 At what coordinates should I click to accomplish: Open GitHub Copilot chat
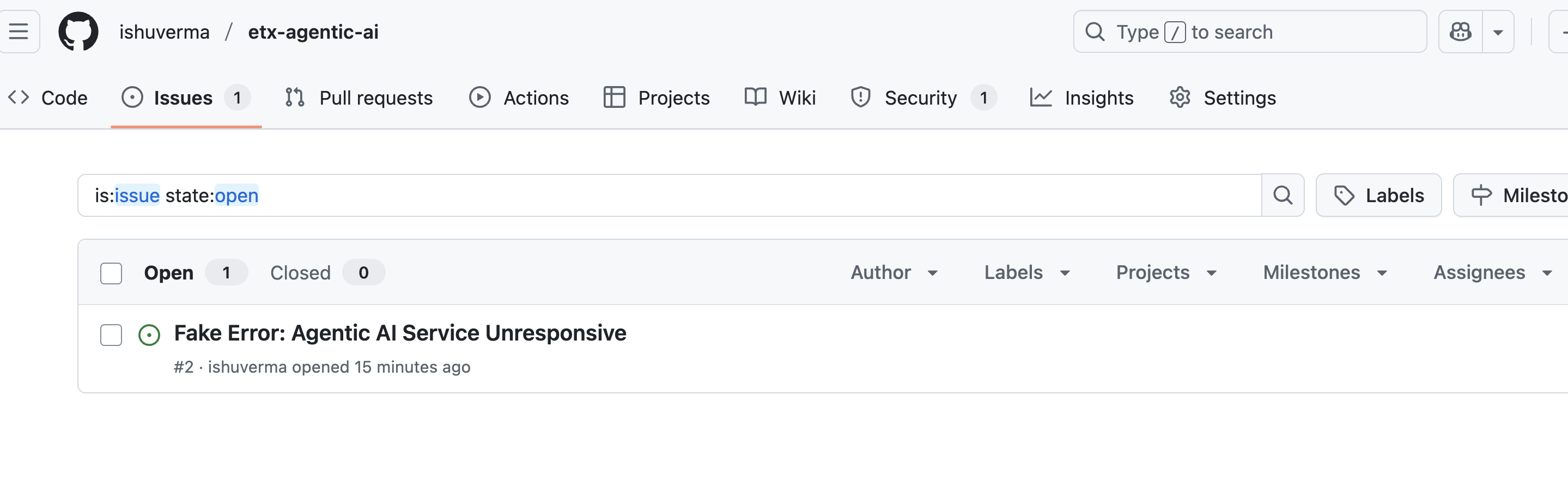1461,32
